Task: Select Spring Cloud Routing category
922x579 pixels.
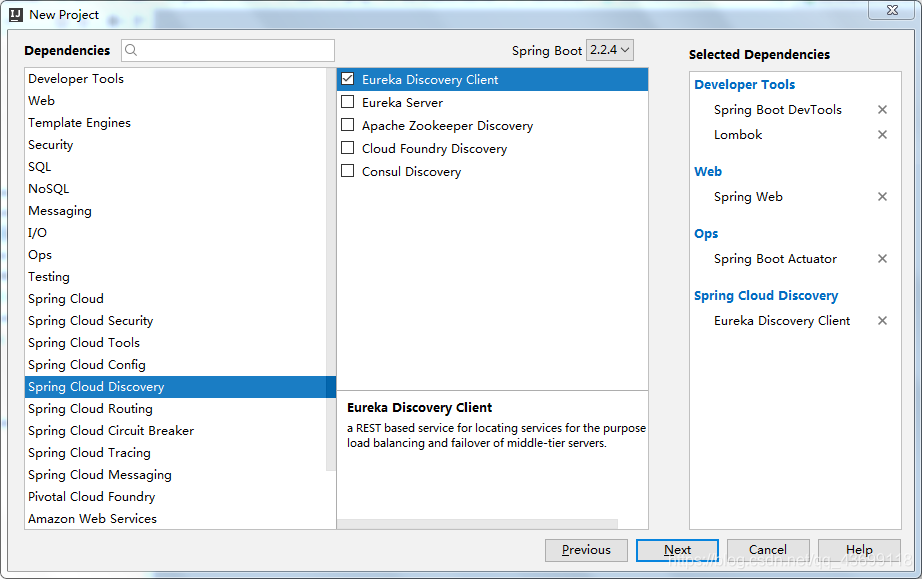Action: tap(176, 409)
